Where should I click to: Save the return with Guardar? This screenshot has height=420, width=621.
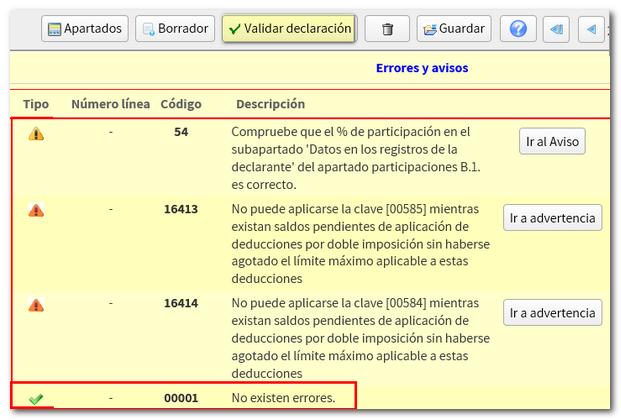(453, 29)
